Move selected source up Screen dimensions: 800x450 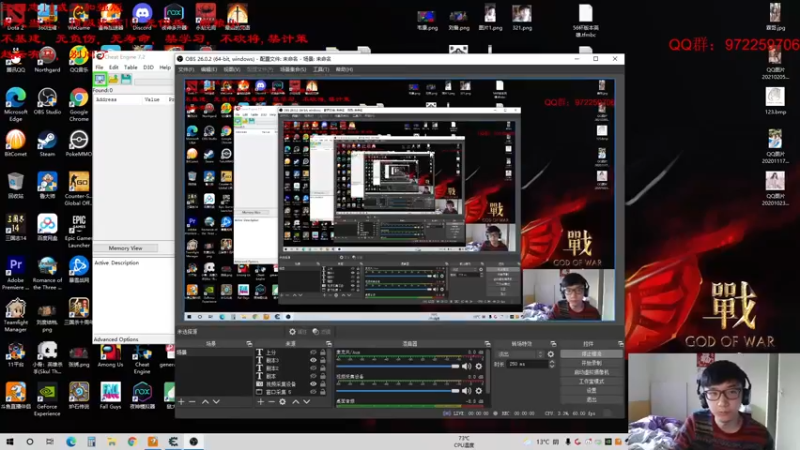tap(295, 402)
